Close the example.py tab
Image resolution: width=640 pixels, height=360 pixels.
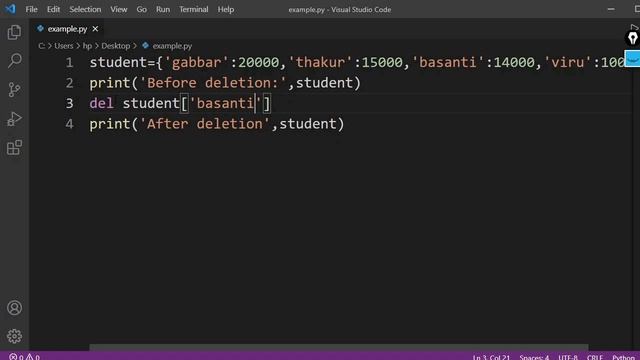(x=95, y=29)
